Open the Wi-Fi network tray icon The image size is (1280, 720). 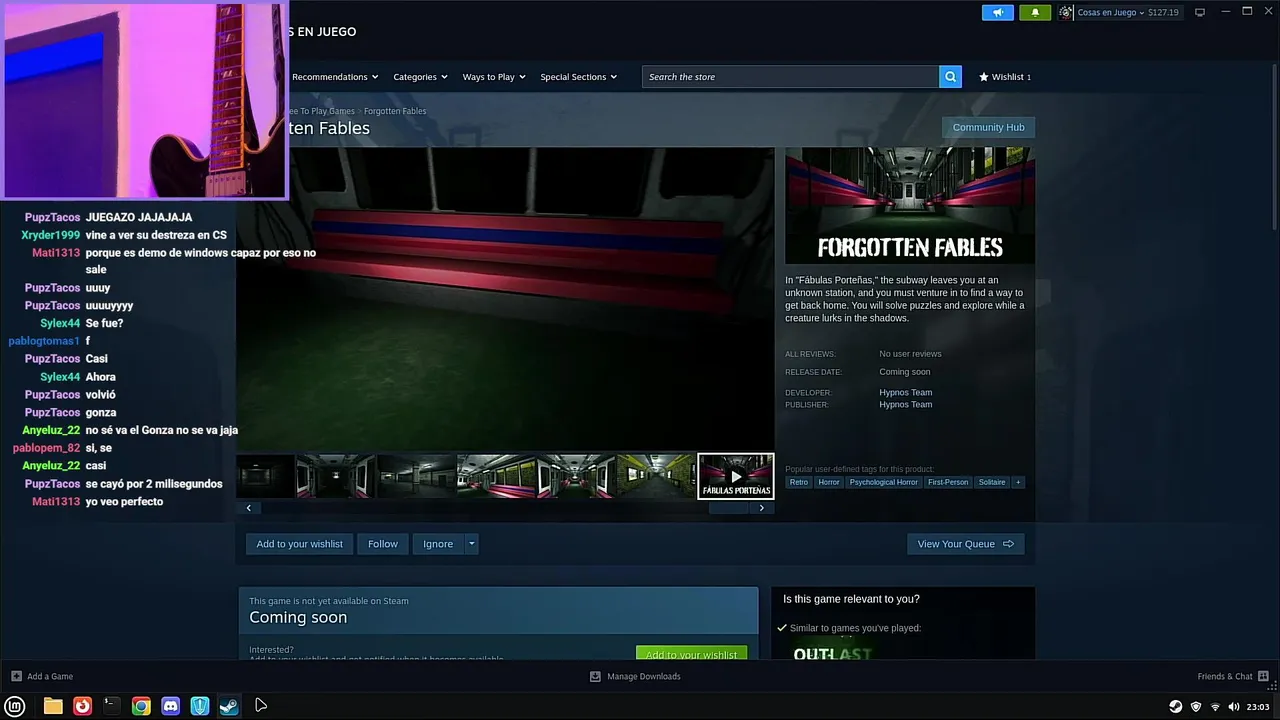[1215, 706]
